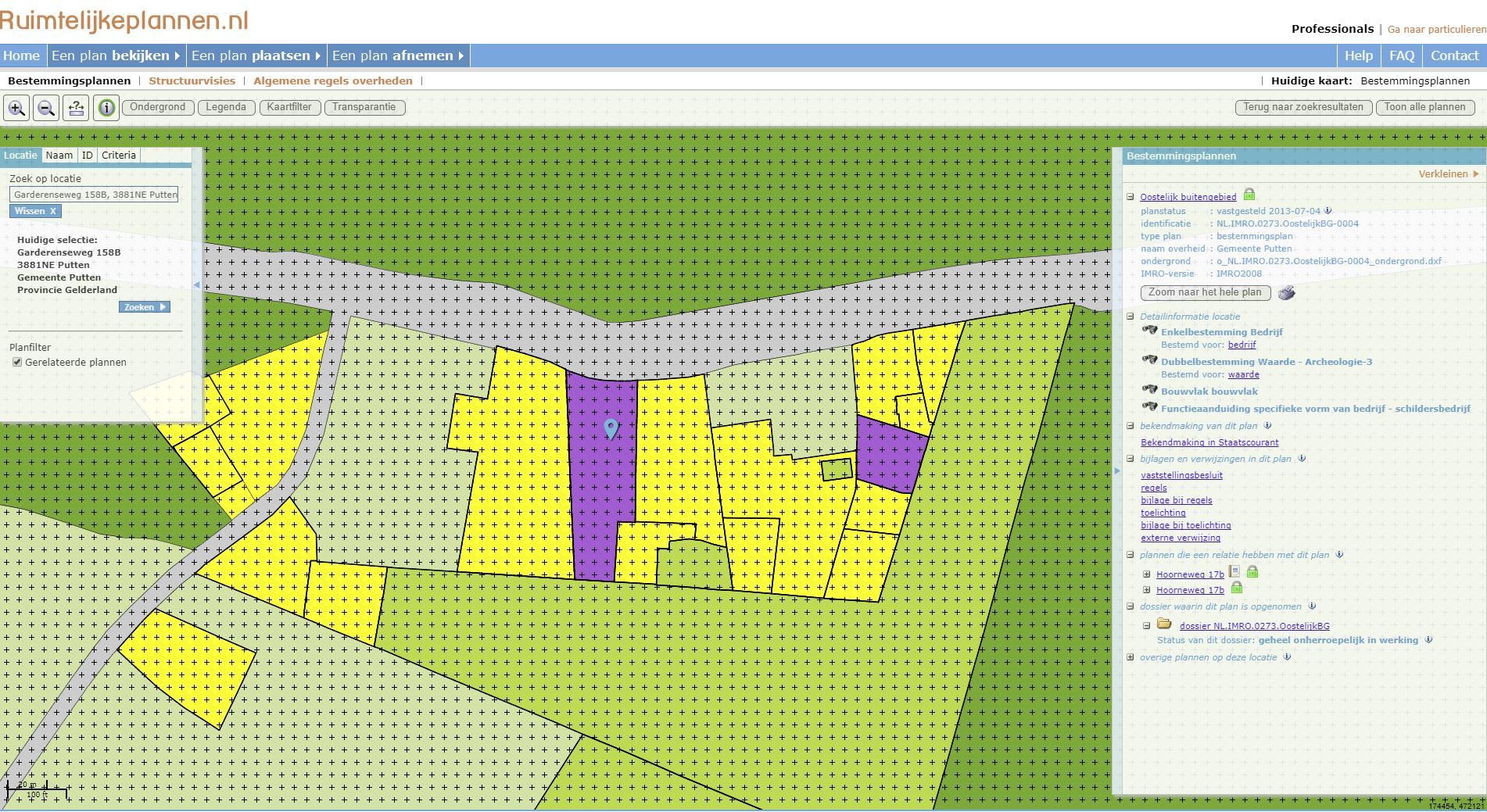Collapse the Detailinformatie locatie section
Viewport: 1487px width, 812px height.
coord(1130,317)
